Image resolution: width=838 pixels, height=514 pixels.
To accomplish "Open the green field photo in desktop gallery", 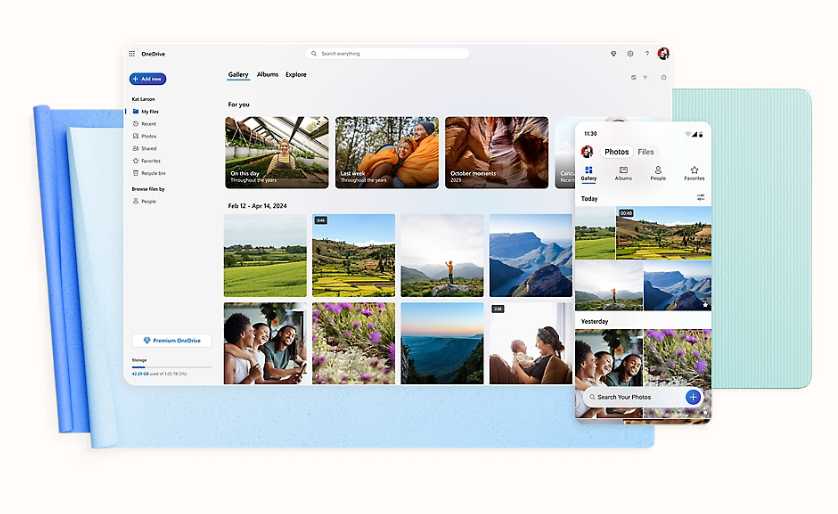I will (x=265, y=255).
